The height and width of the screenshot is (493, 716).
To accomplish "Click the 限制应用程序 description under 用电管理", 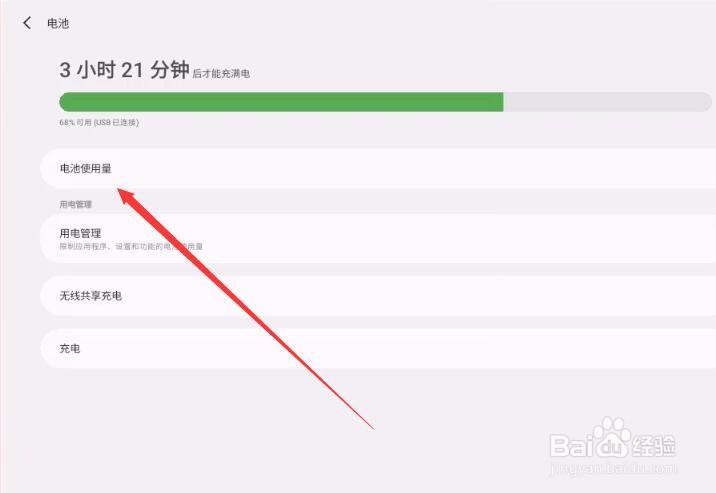I will [x=131, y=246].
